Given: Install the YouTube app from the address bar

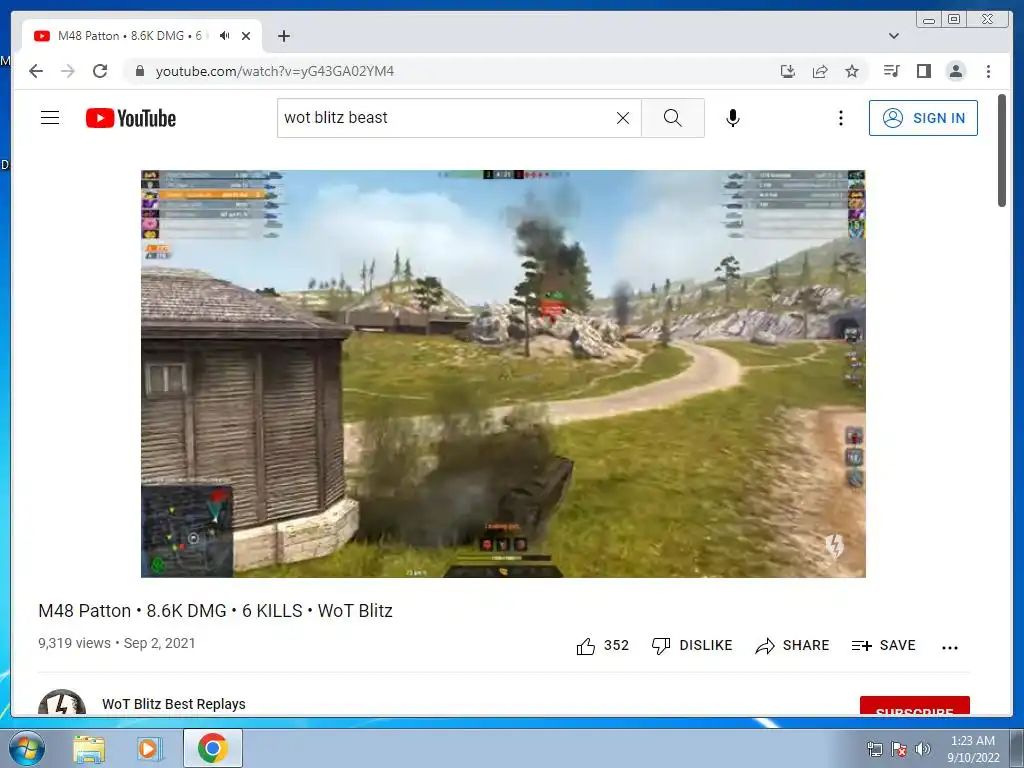Looking at the screenshot, I should 788,71.
